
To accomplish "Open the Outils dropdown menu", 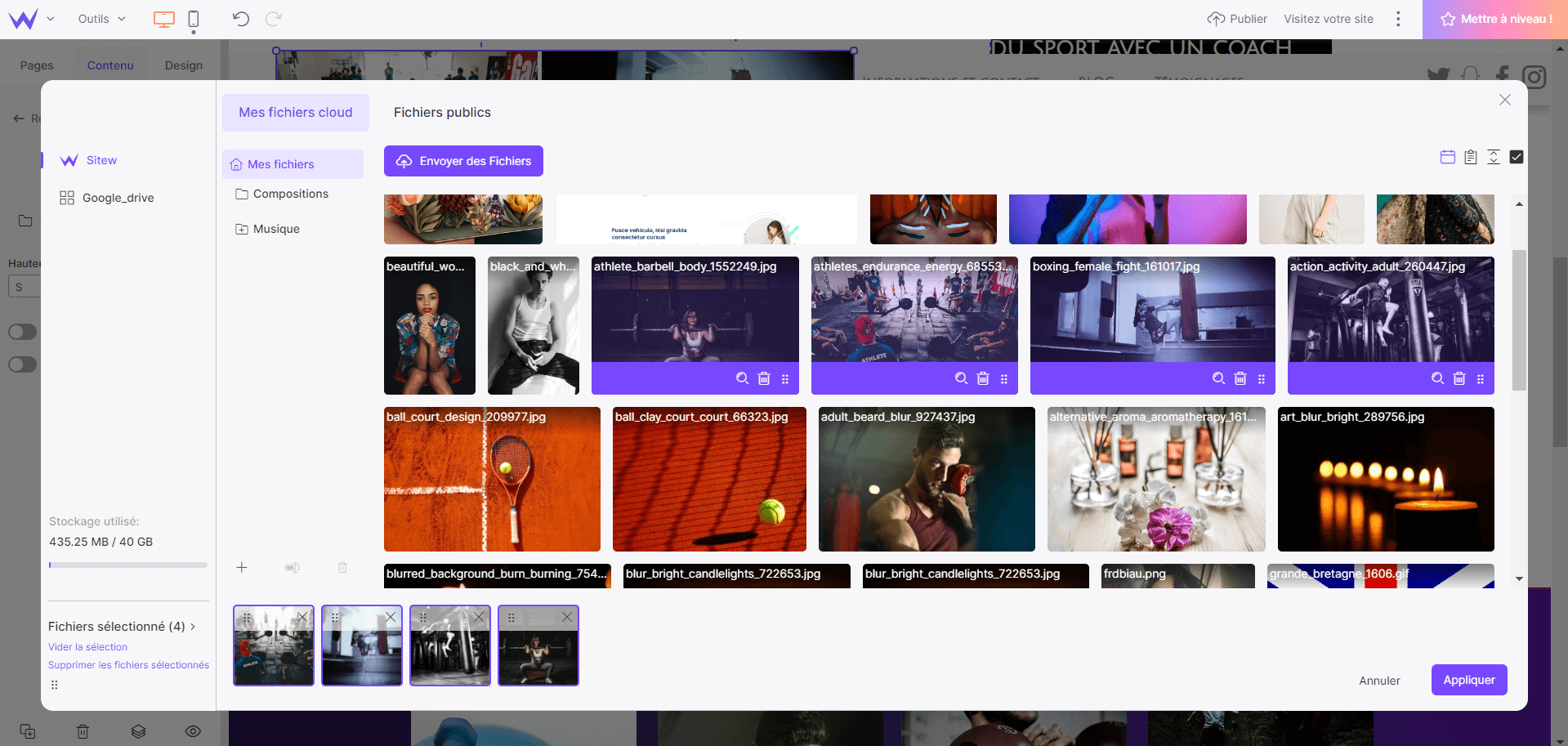I will (101, 19).
